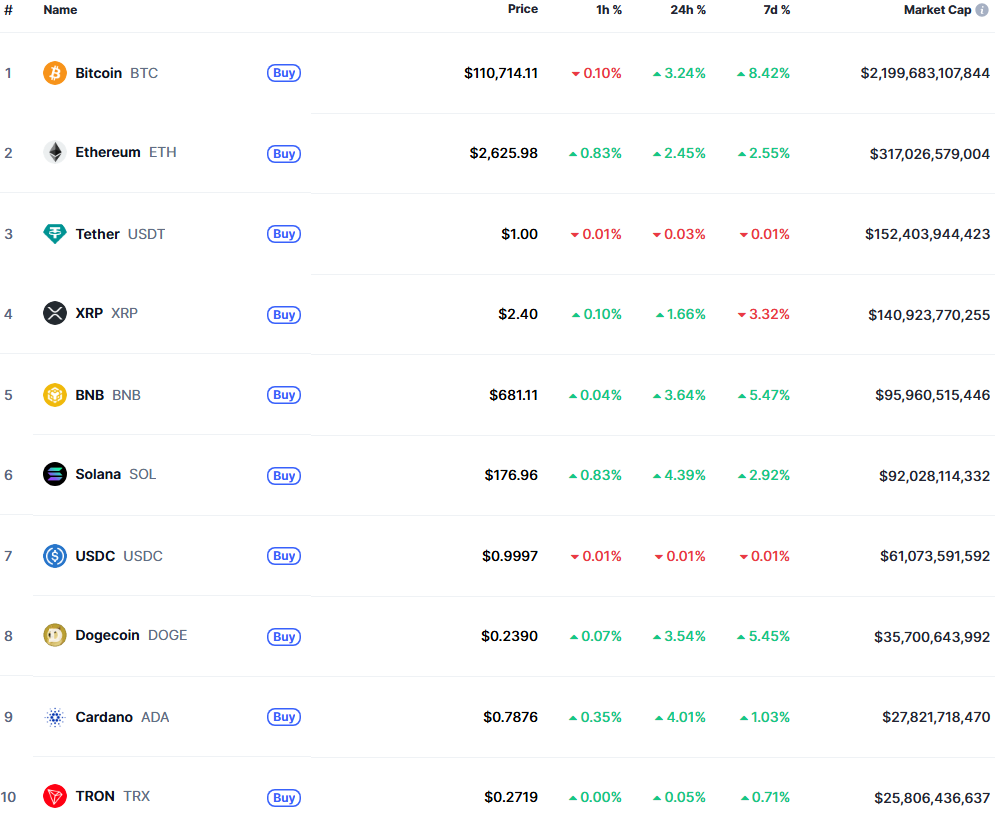Sort the table by Price column
The image size is (995, 818).
522,9
